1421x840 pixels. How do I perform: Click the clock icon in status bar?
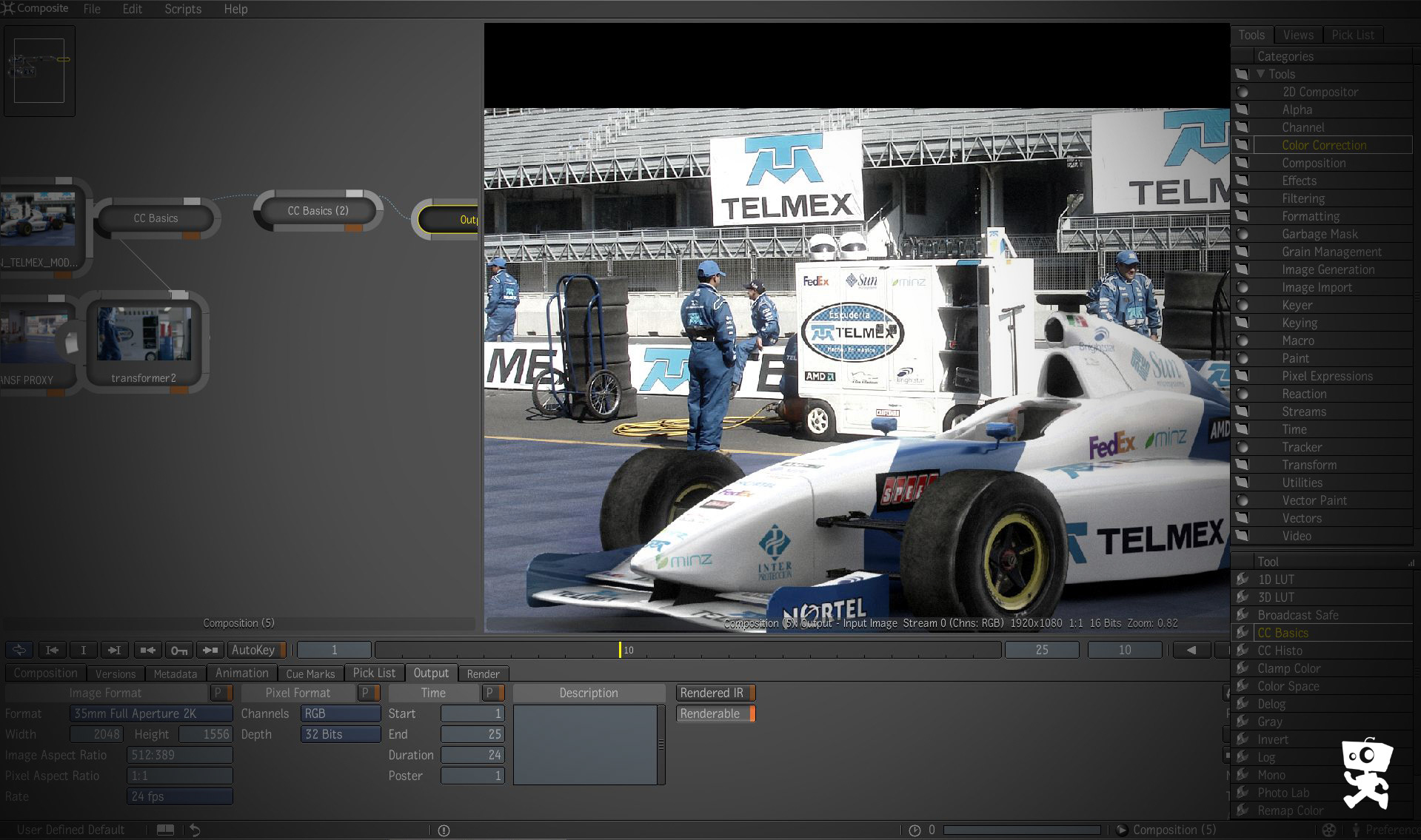[915, 830]
